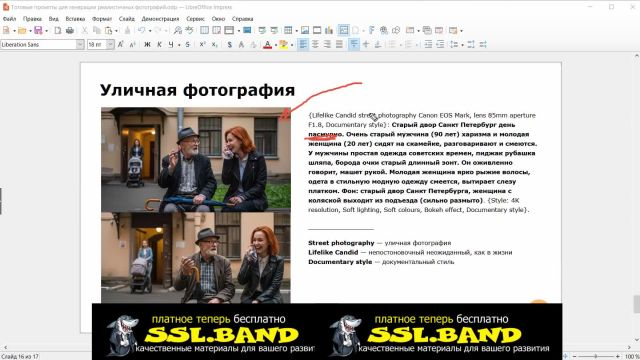Click the Find and Replace icon

[x=178, y=30]
